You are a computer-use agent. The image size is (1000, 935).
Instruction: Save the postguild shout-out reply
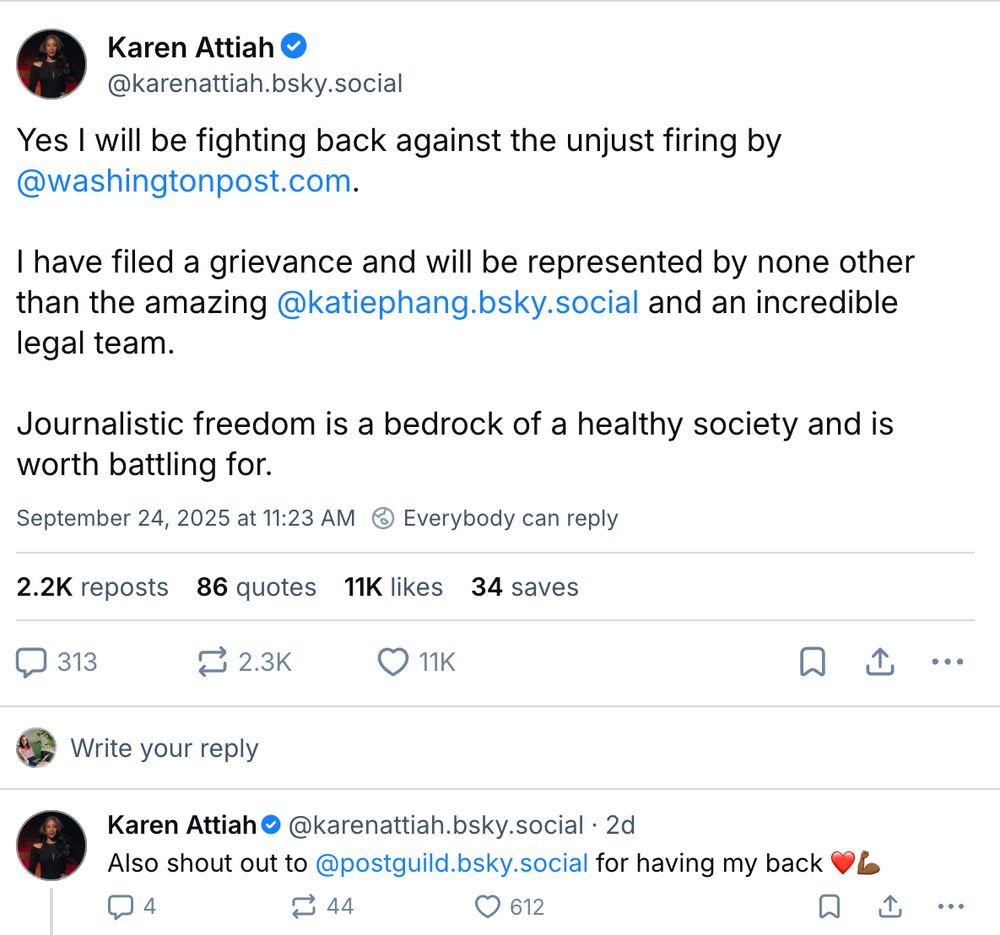coord(829,907)
